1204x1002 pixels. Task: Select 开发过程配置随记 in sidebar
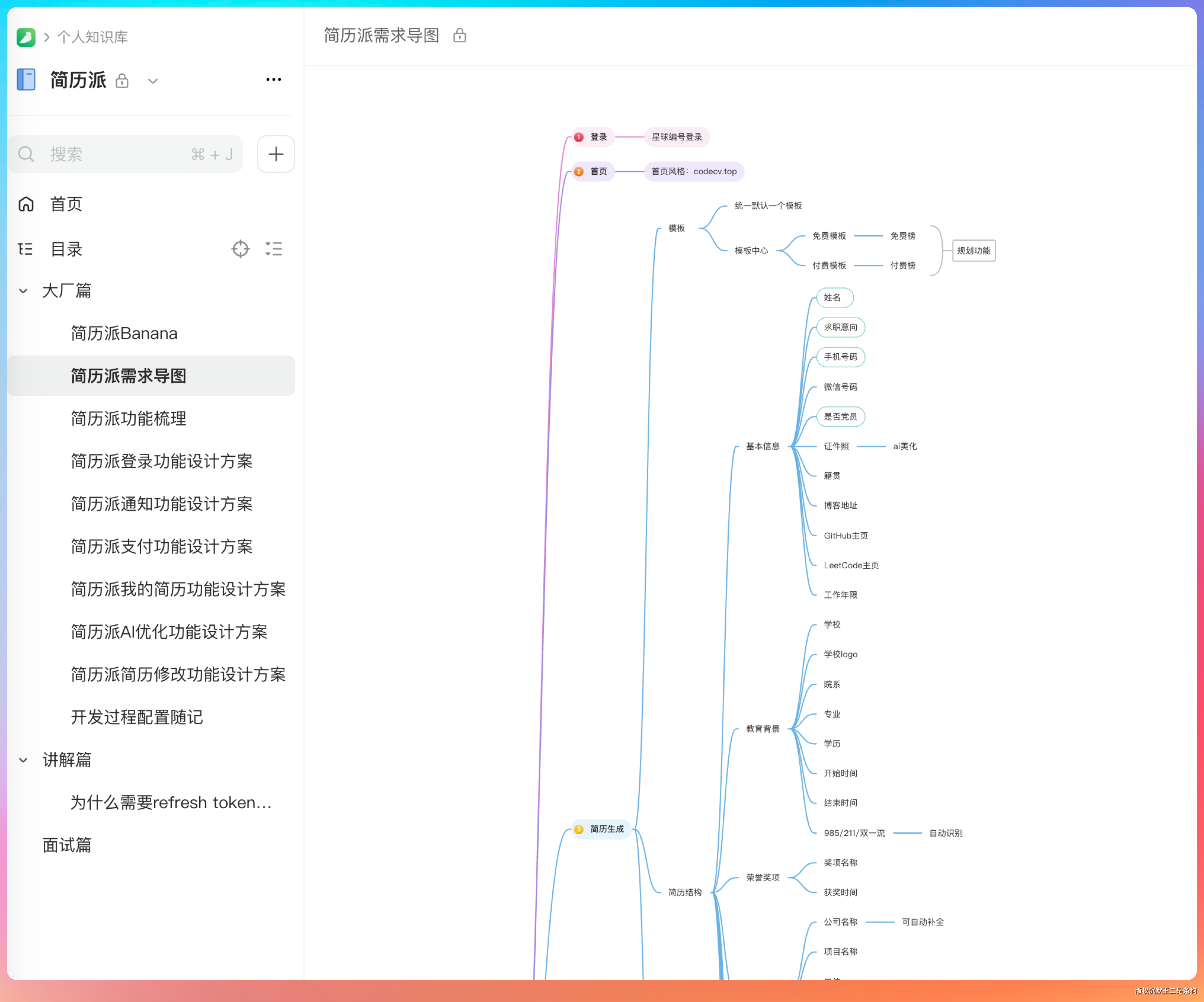(137, 717)
